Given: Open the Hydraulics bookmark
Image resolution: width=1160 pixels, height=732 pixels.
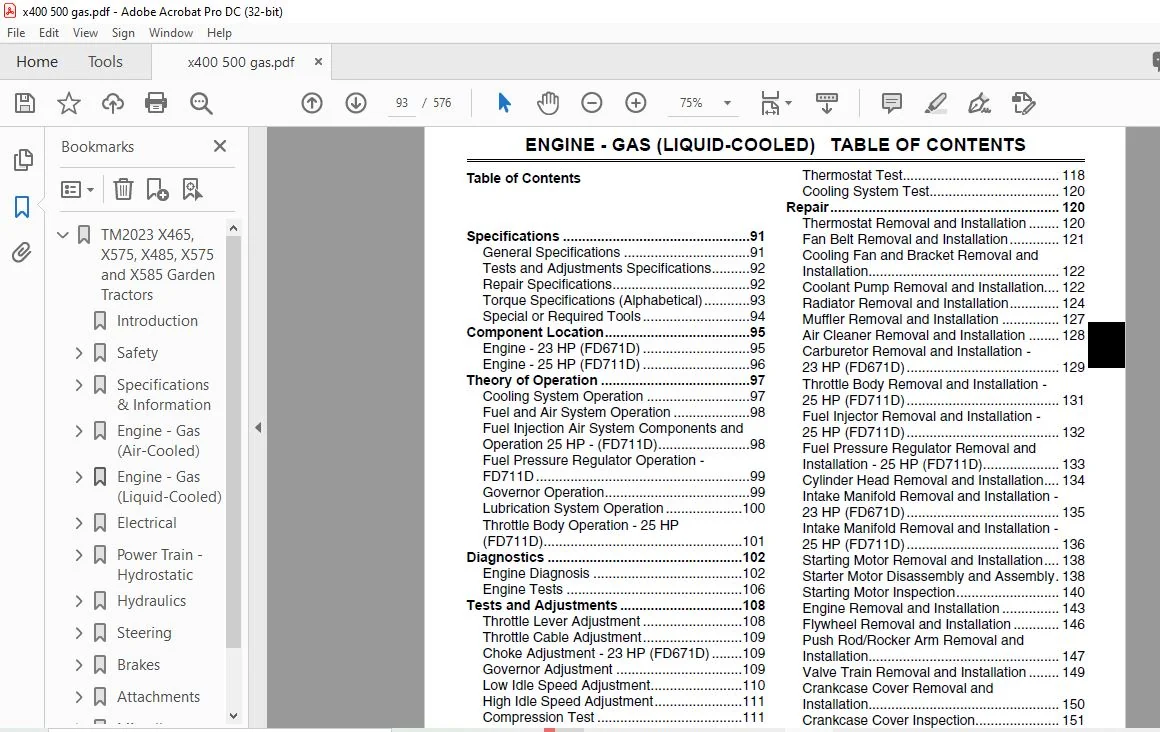Looking at the screenshot, I should [x=151, y=600].
